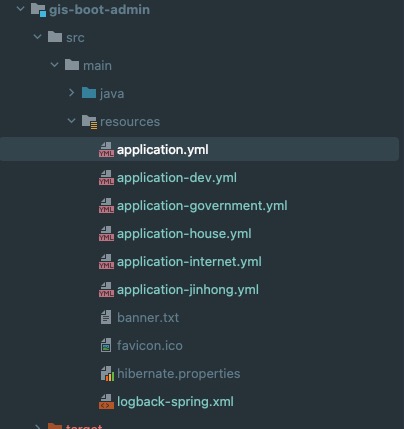Select the main folder label
The height and width of the screenshot is (429, 404).
[97, 65]
